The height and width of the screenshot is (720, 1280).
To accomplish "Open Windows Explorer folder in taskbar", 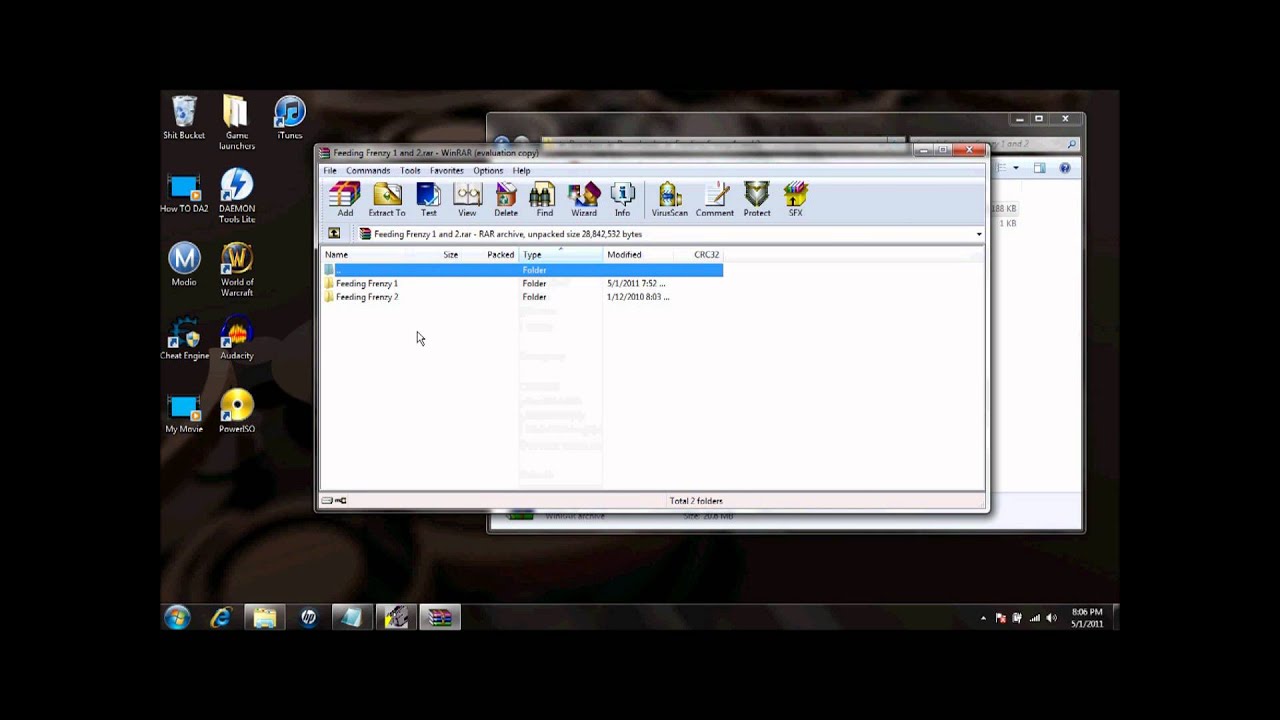I will coord(264,618).
